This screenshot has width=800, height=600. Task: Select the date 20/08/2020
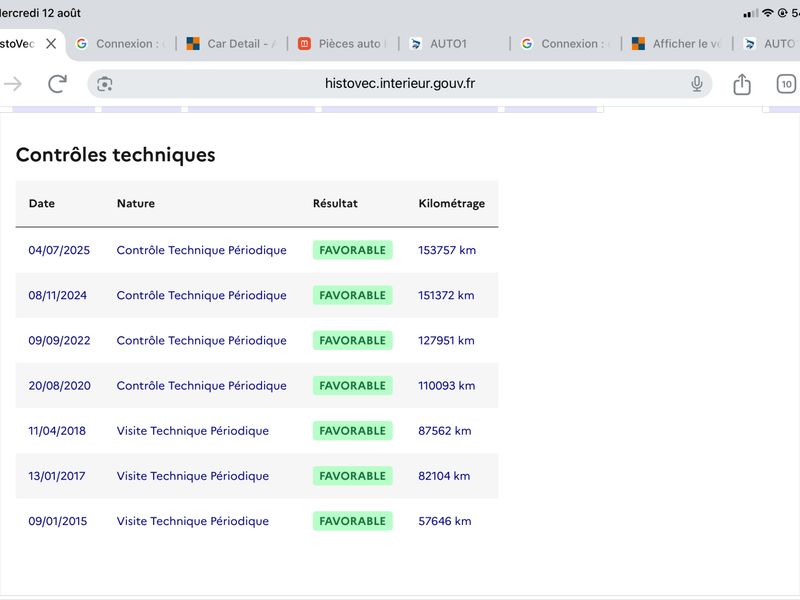(60, 385)
